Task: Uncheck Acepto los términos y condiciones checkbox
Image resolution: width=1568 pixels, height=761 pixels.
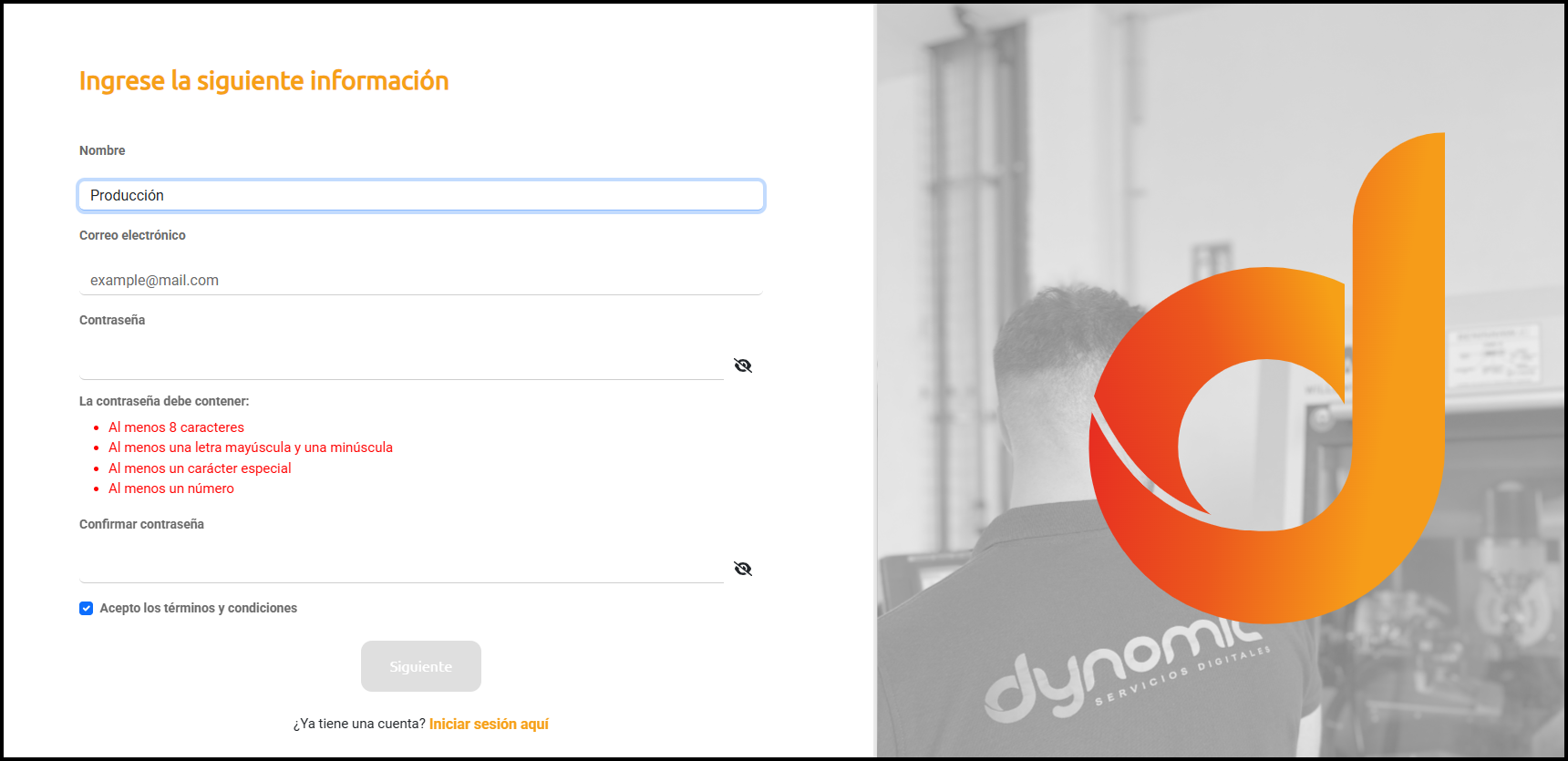Action: [x=86, y=608]
